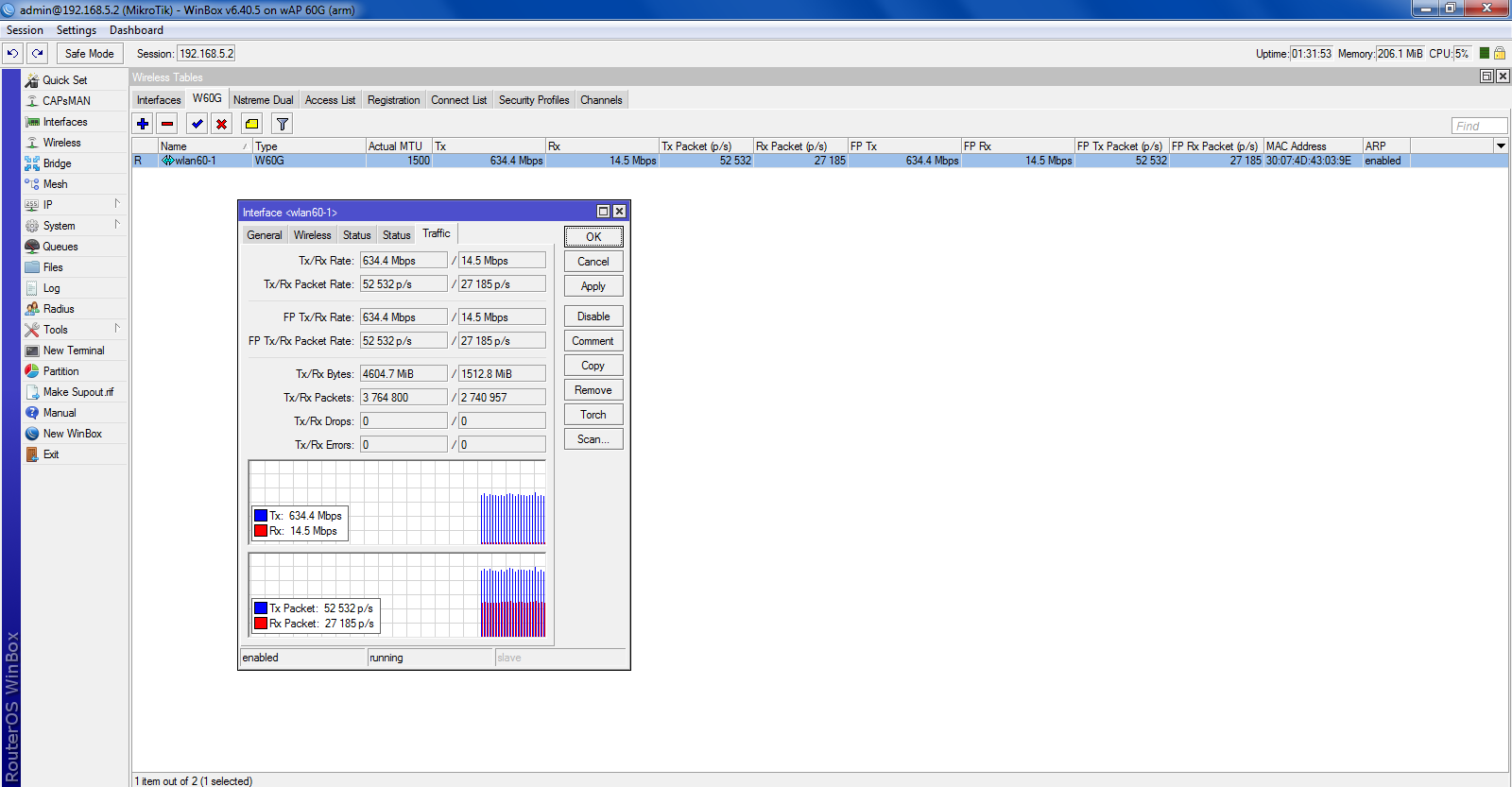Open Queues in sidebar
The image size is (1512, 787).
(60, 247)
